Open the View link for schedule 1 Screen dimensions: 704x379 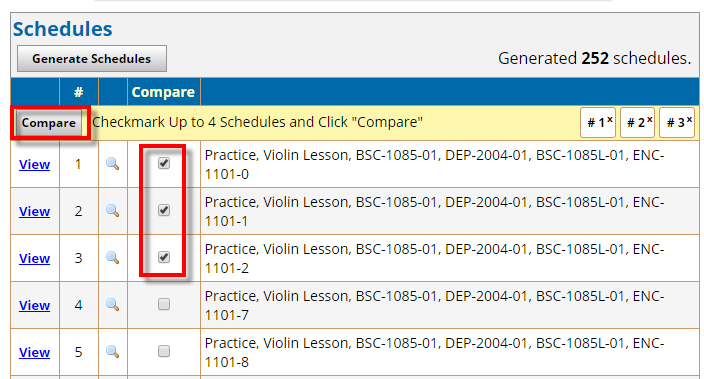[x=35, y=164]
